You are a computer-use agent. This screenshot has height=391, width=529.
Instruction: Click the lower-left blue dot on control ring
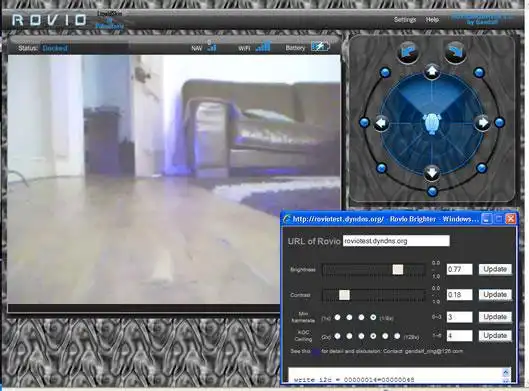coord(382,168)
